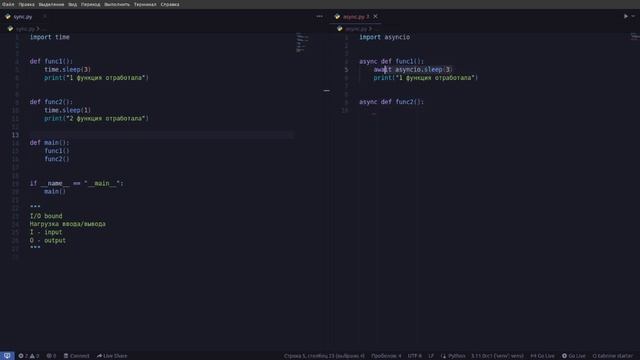Click 'time.sleep(3)' line in sync.py

tap(67, 70)
